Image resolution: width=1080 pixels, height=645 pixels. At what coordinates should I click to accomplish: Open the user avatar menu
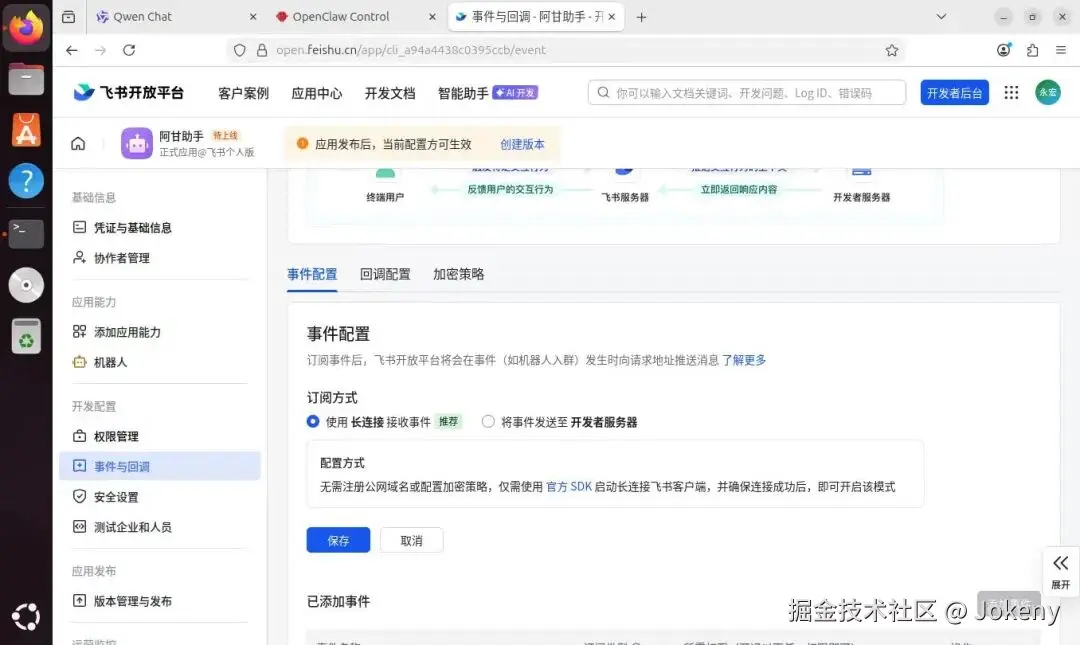pyautogui.click(x=1048, y=92)
